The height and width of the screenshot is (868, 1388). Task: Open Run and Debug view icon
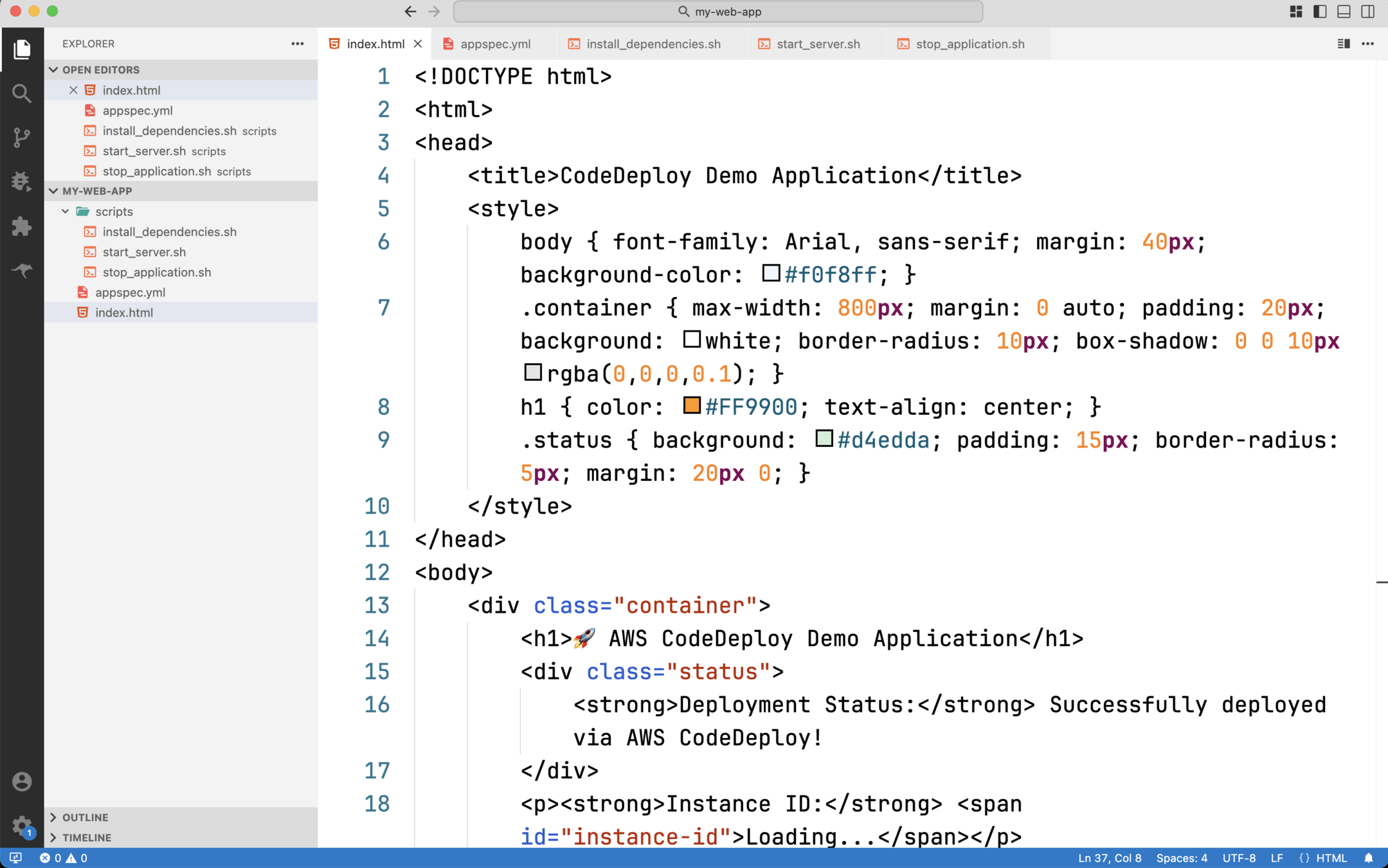22,181
